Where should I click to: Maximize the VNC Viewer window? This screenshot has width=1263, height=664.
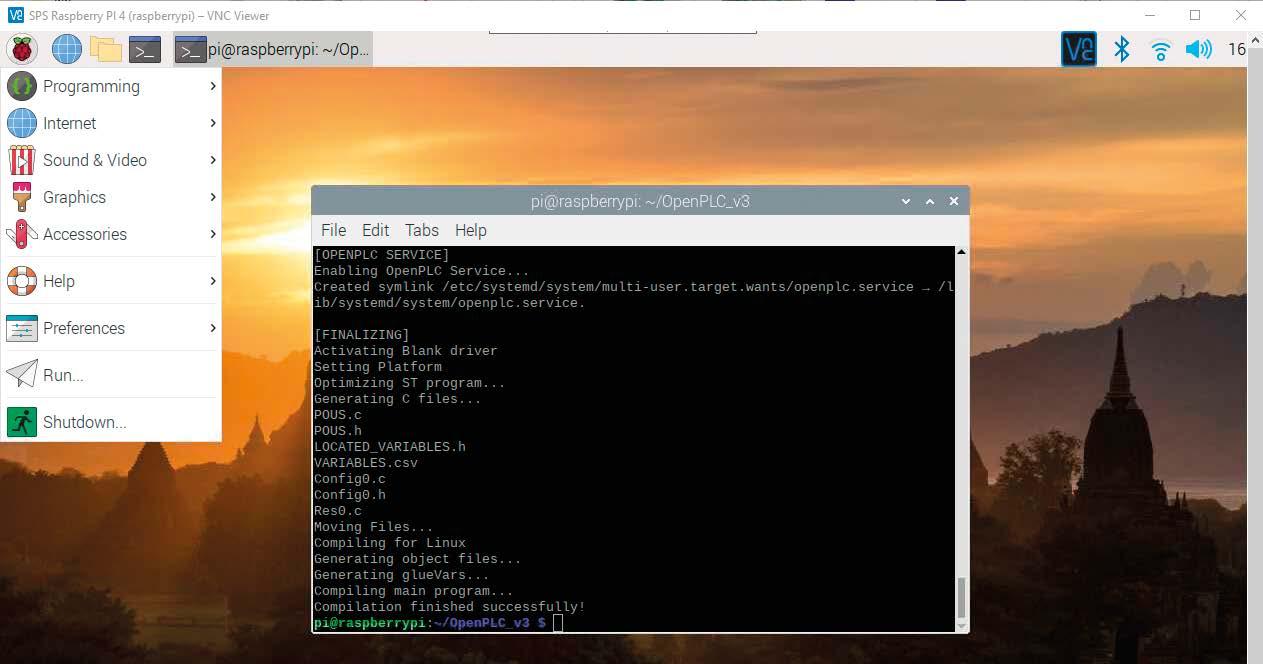click(1195, 15)
